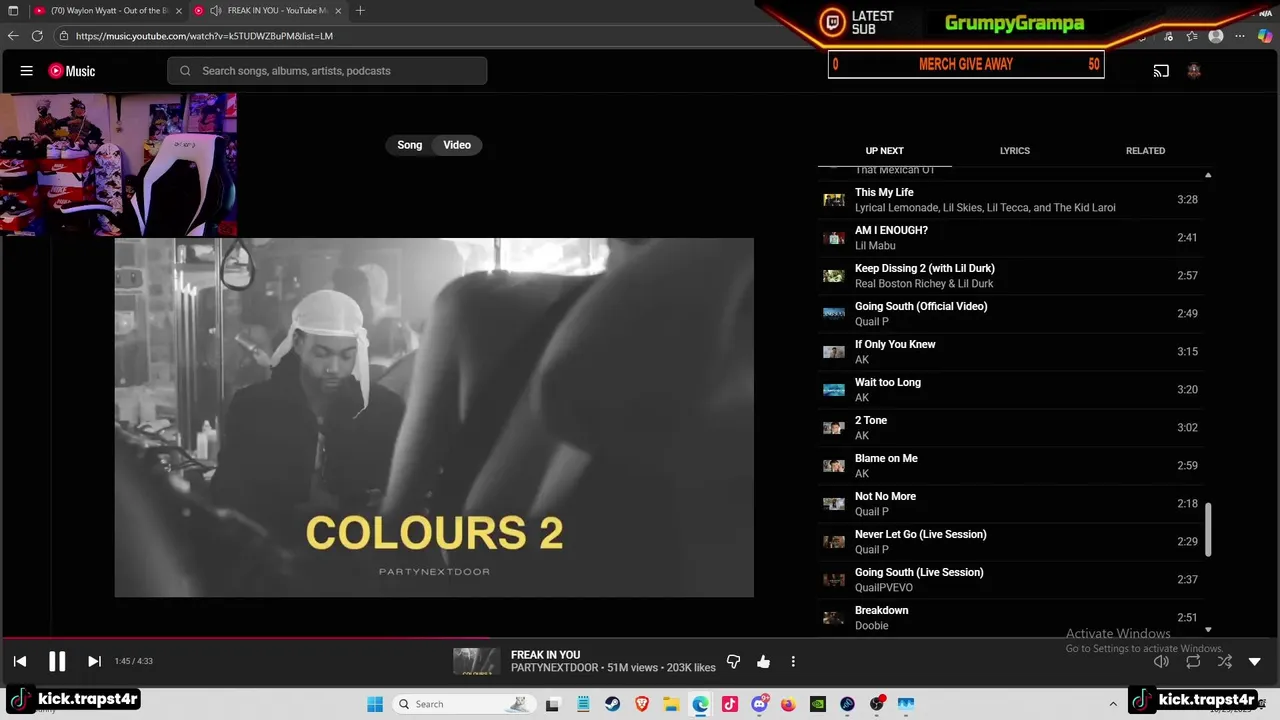Skip to next track
Viewport: 1280px width, 720px height.
tap(94, 661)
